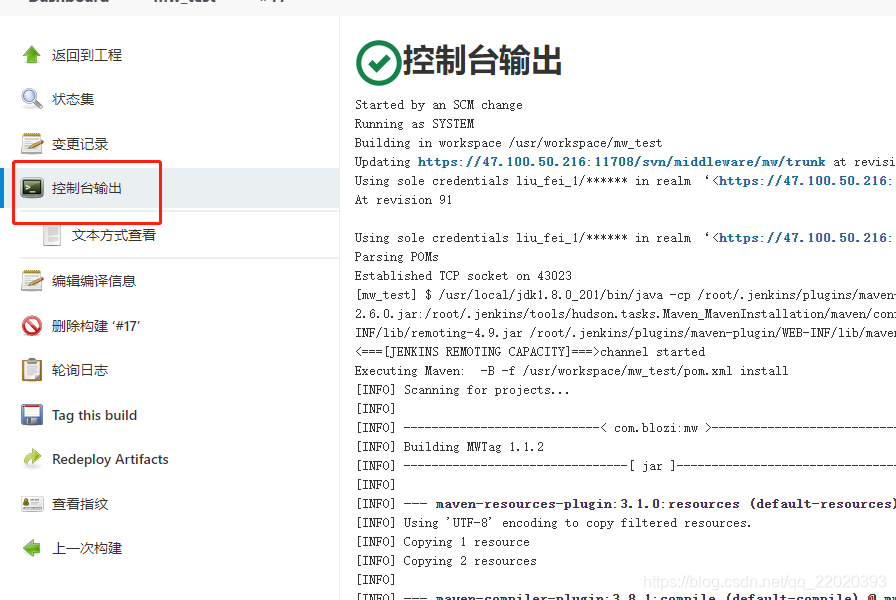Open the realm URL after second 'Using sole credentials'
This screenshot has height=600, width=896.
coord(805,238)
